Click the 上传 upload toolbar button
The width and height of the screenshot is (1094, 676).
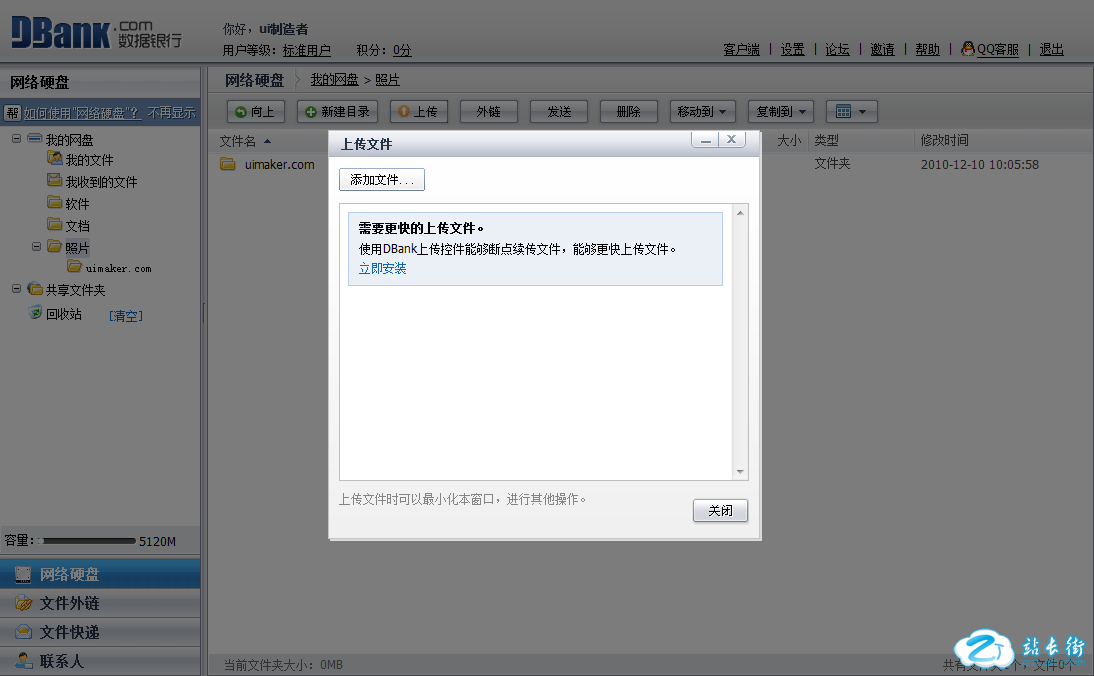(419, 112)
